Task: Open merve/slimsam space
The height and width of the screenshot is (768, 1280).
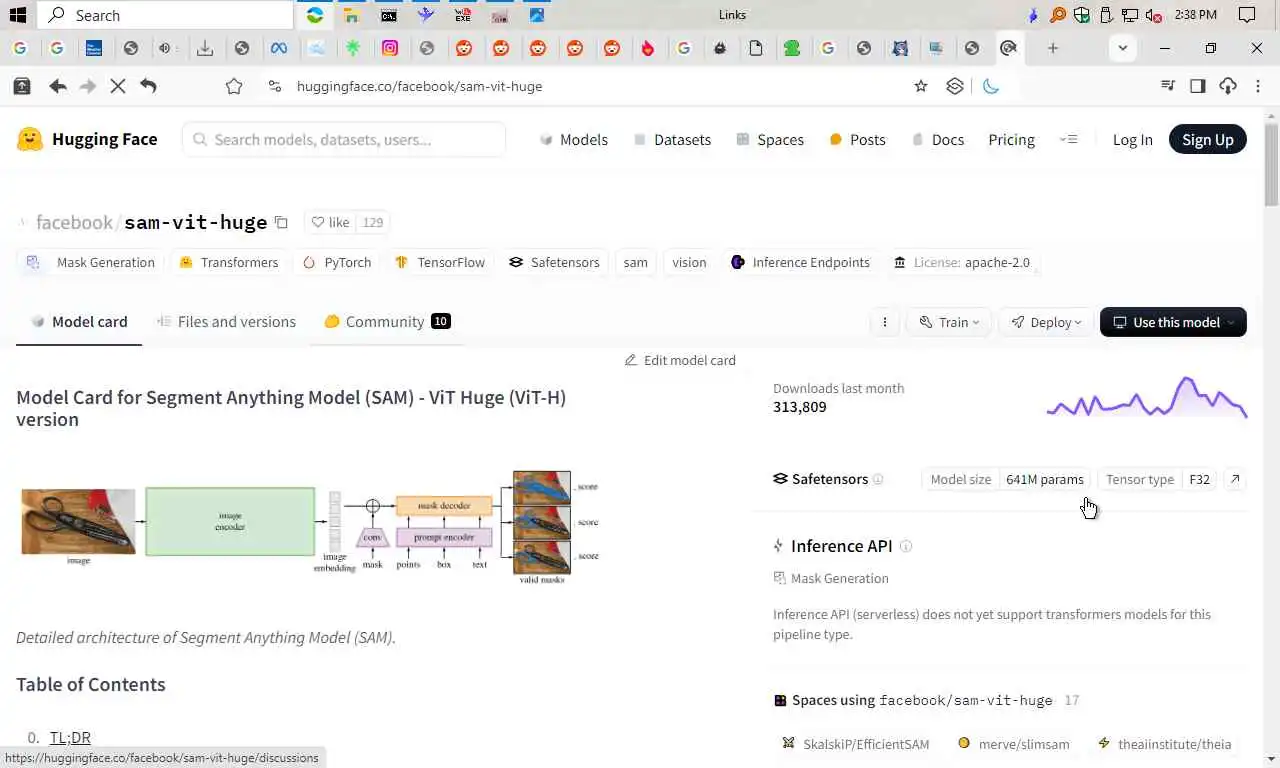Action: pos(1014,744)
